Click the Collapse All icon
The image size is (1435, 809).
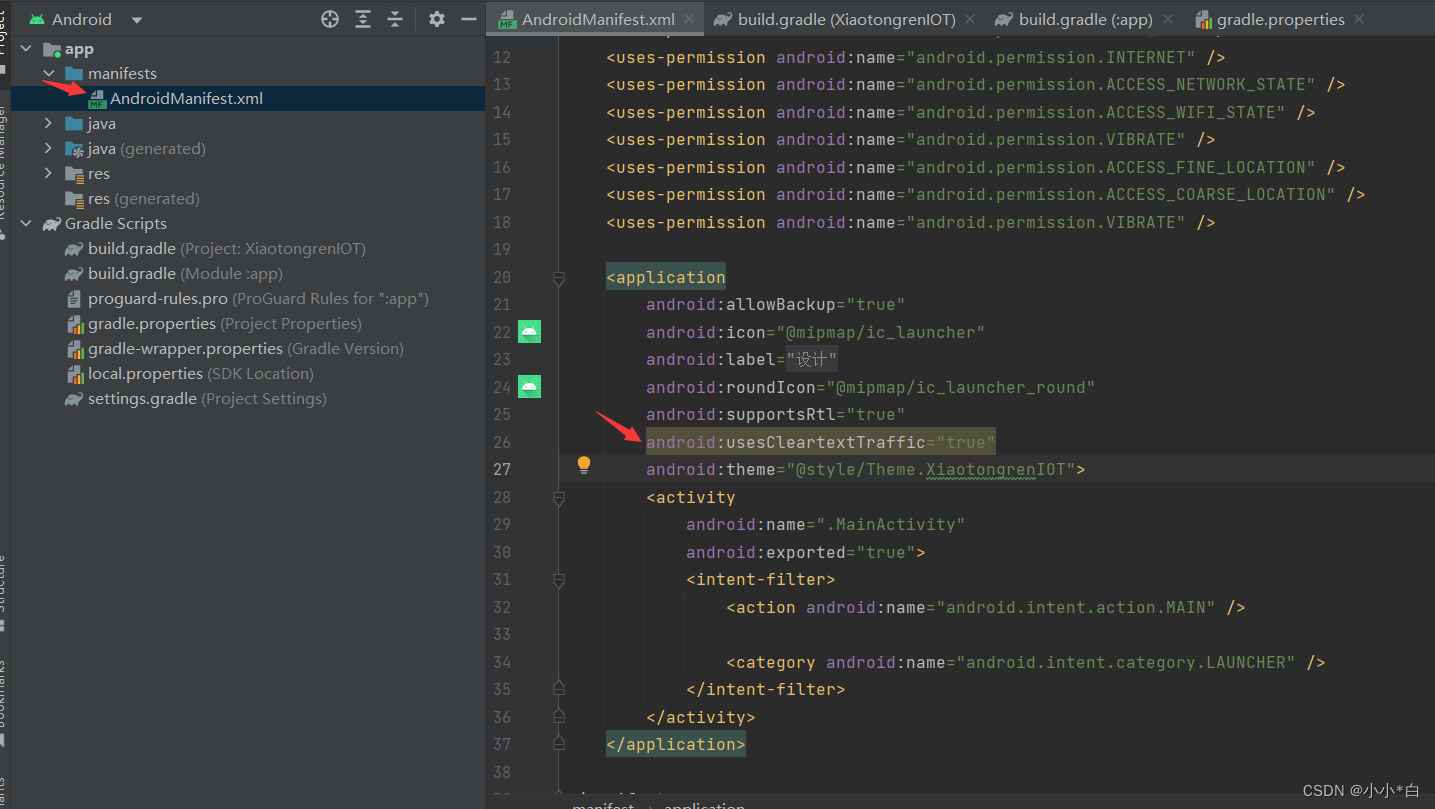point(395,19)
